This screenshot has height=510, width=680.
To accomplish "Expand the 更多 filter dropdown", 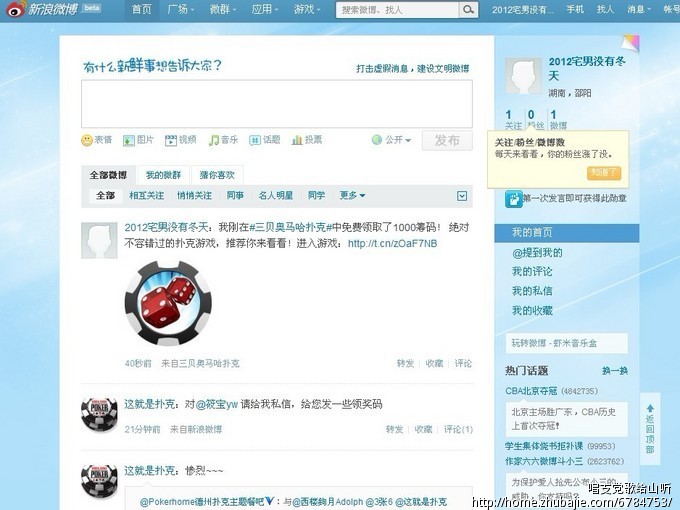I will click(x=352, y=196).
